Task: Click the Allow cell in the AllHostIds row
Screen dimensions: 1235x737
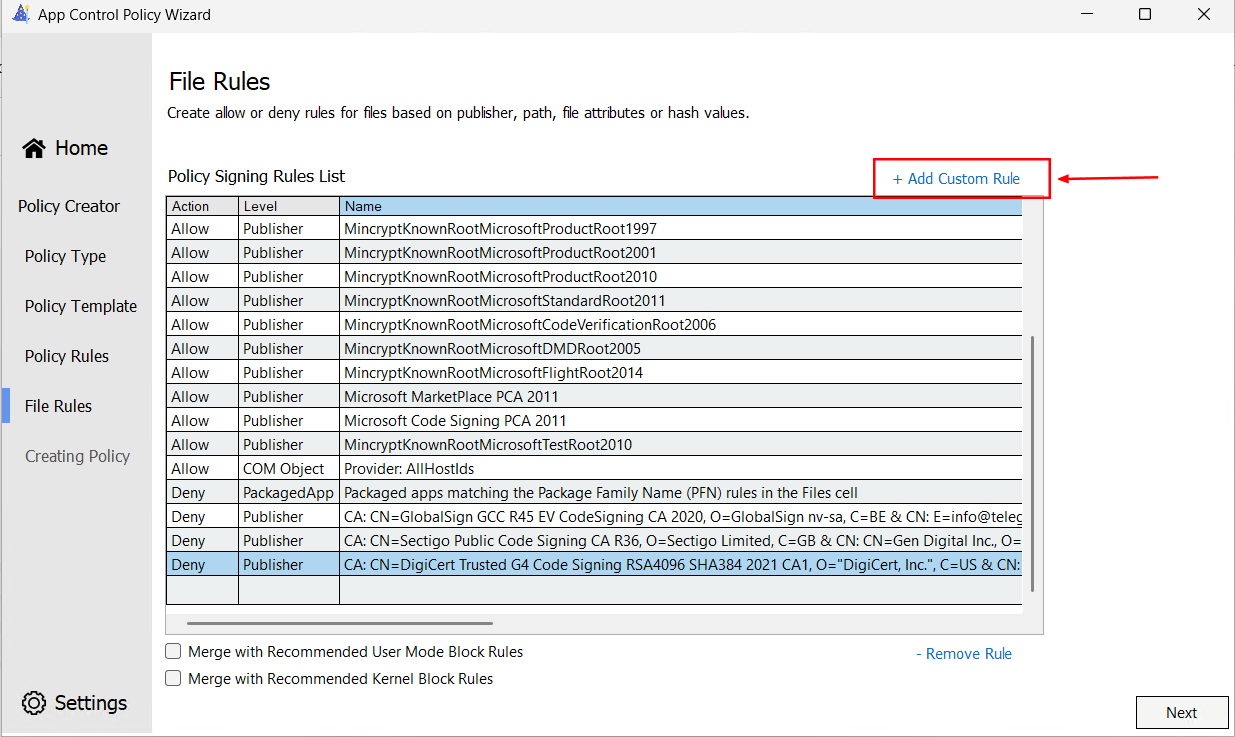Action: coord(202,469)
